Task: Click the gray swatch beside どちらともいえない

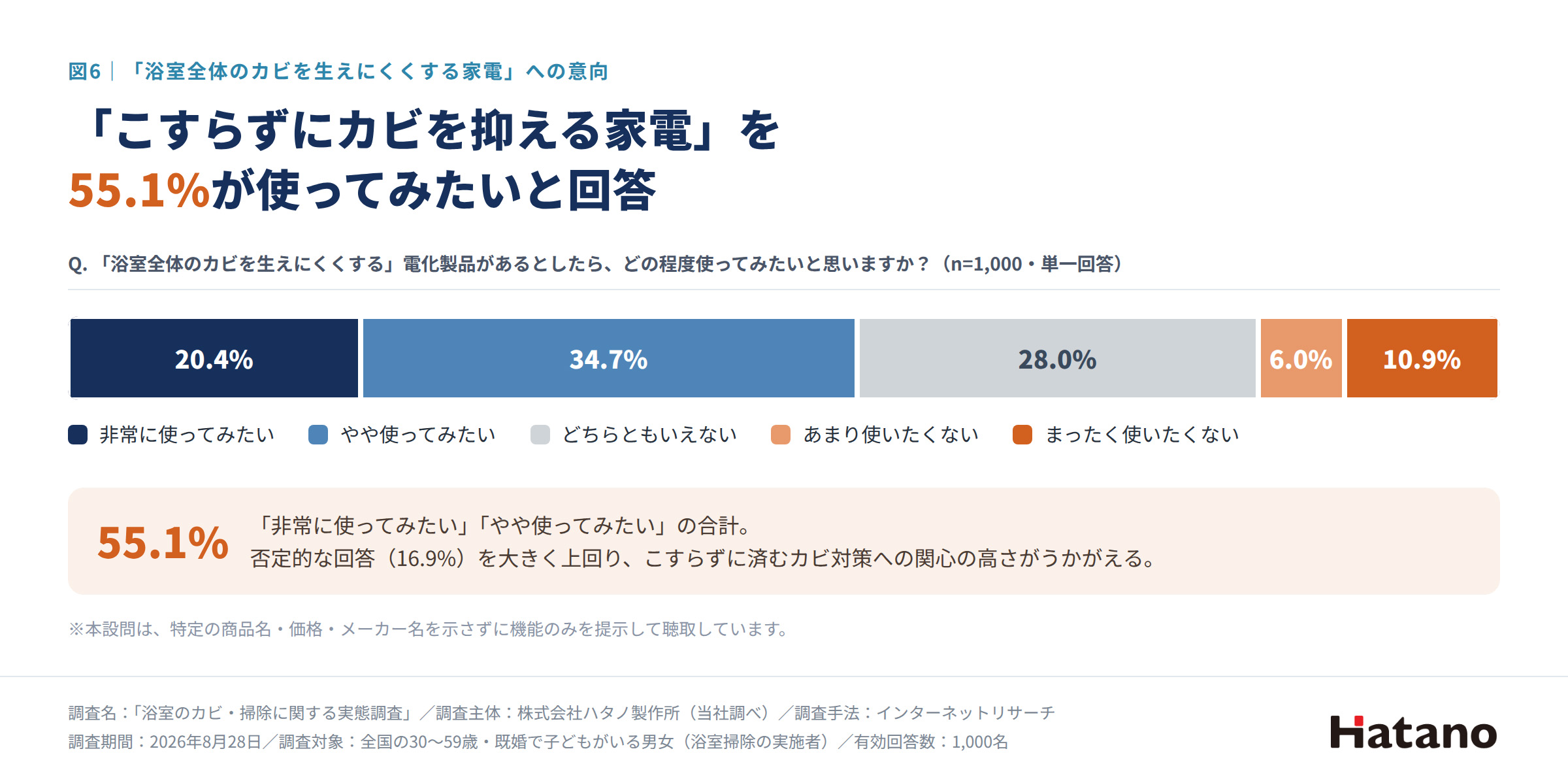Action: coord(540,435)
